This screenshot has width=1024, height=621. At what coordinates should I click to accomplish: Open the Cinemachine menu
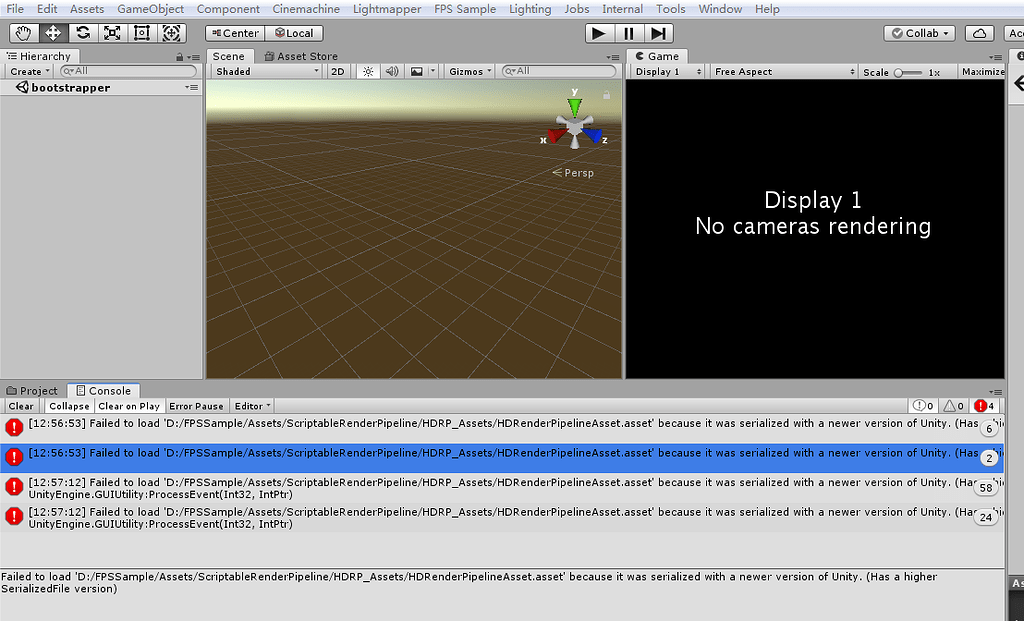tap(305, 9)
